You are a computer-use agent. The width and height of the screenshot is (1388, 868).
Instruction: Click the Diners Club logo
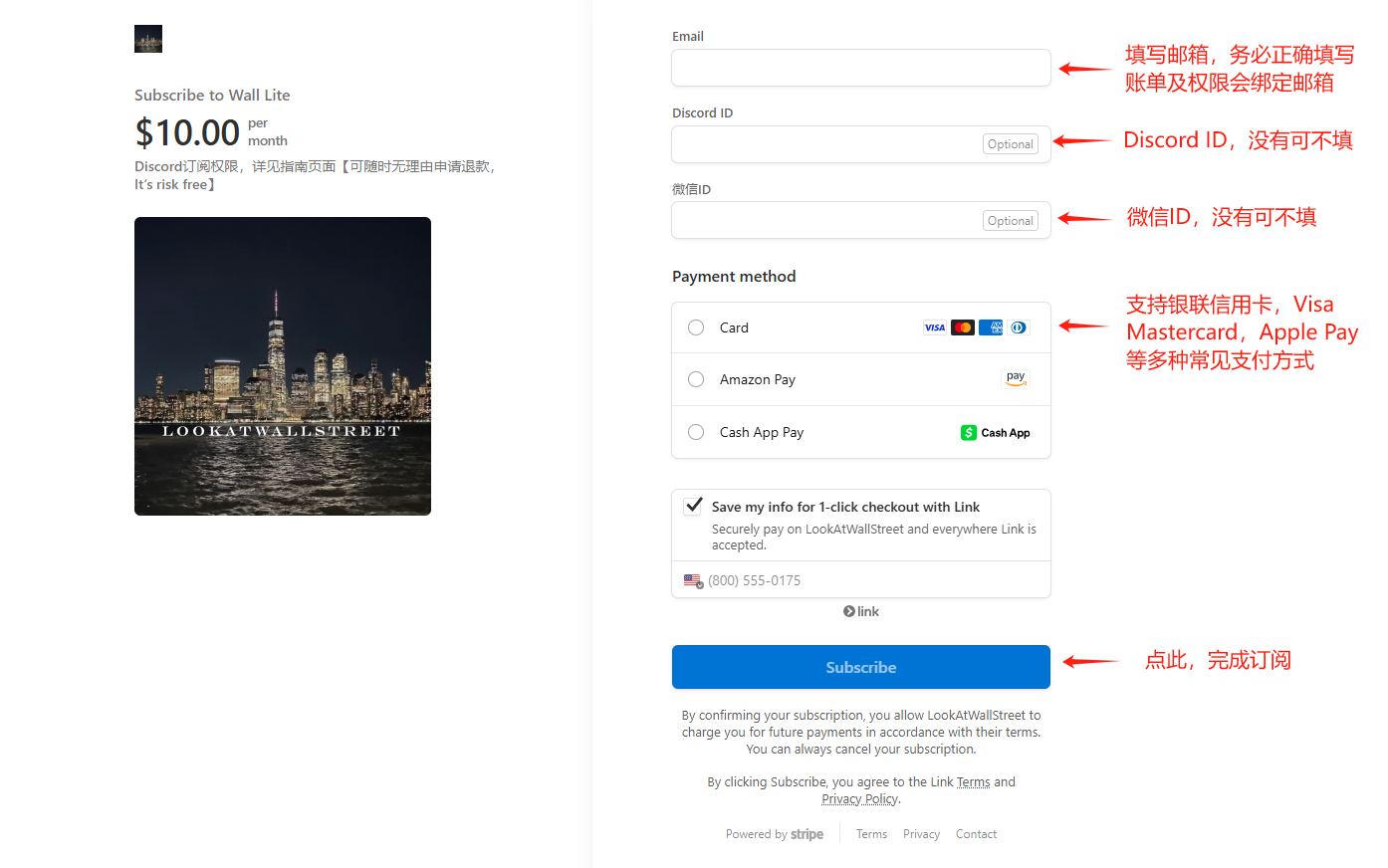click(1019, 327)
